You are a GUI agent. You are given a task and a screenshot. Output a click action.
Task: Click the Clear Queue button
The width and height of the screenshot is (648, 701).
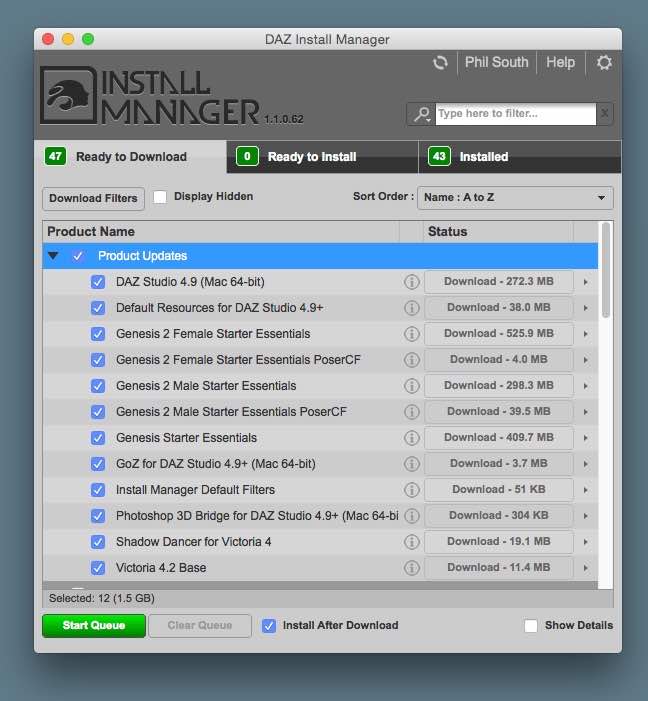[x=199, y=625]
